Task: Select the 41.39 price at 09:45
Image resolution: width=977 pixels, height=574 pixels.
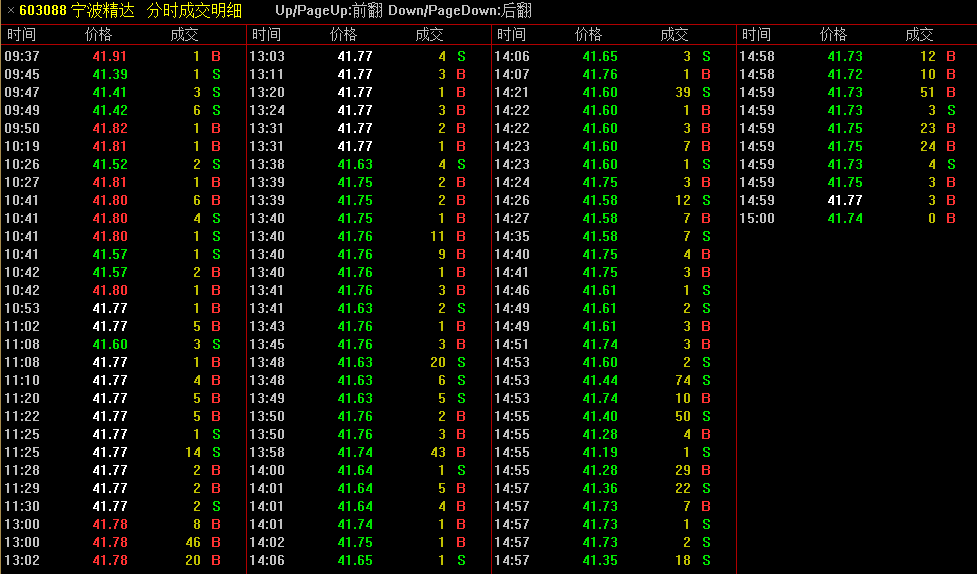Action: (x=110, y=74)
